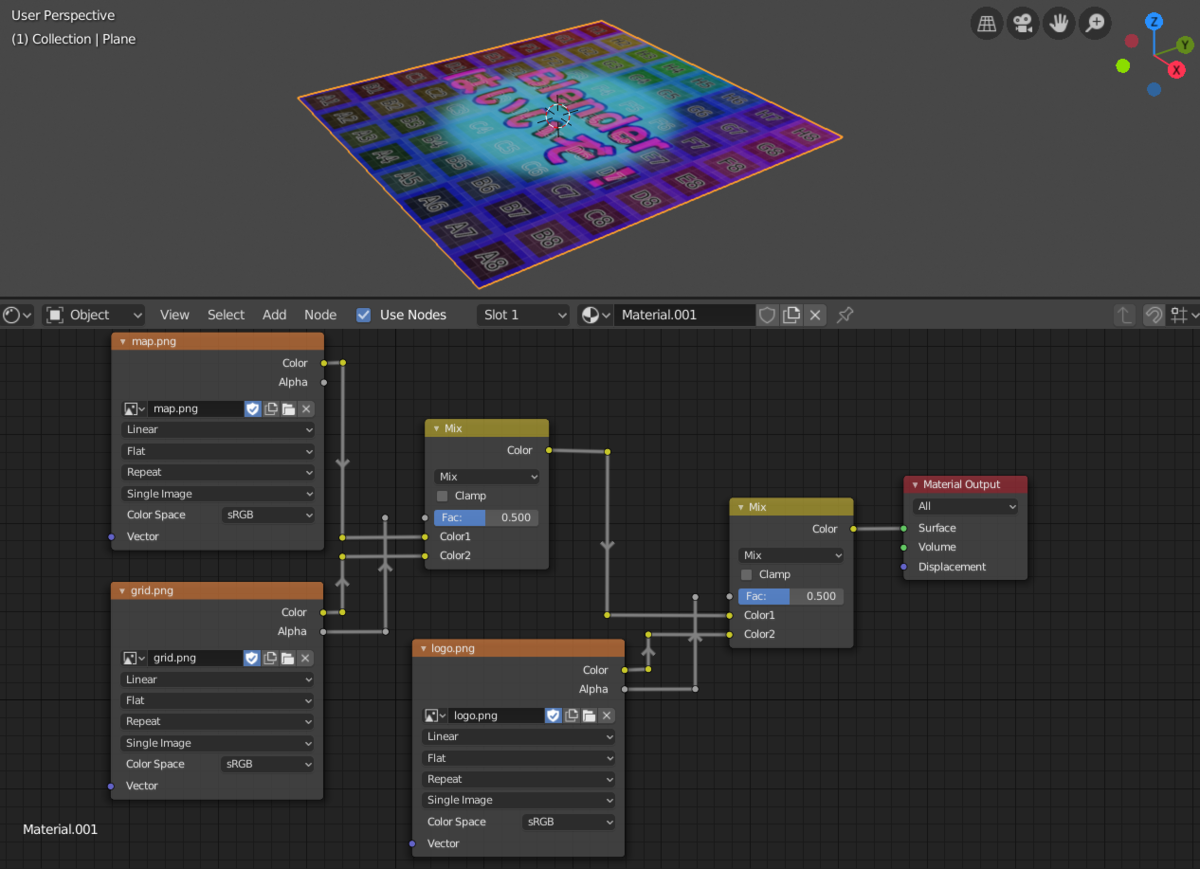1200x869 pixels.
Task: Browse images in the logo.png node
Action: [436, 716]
